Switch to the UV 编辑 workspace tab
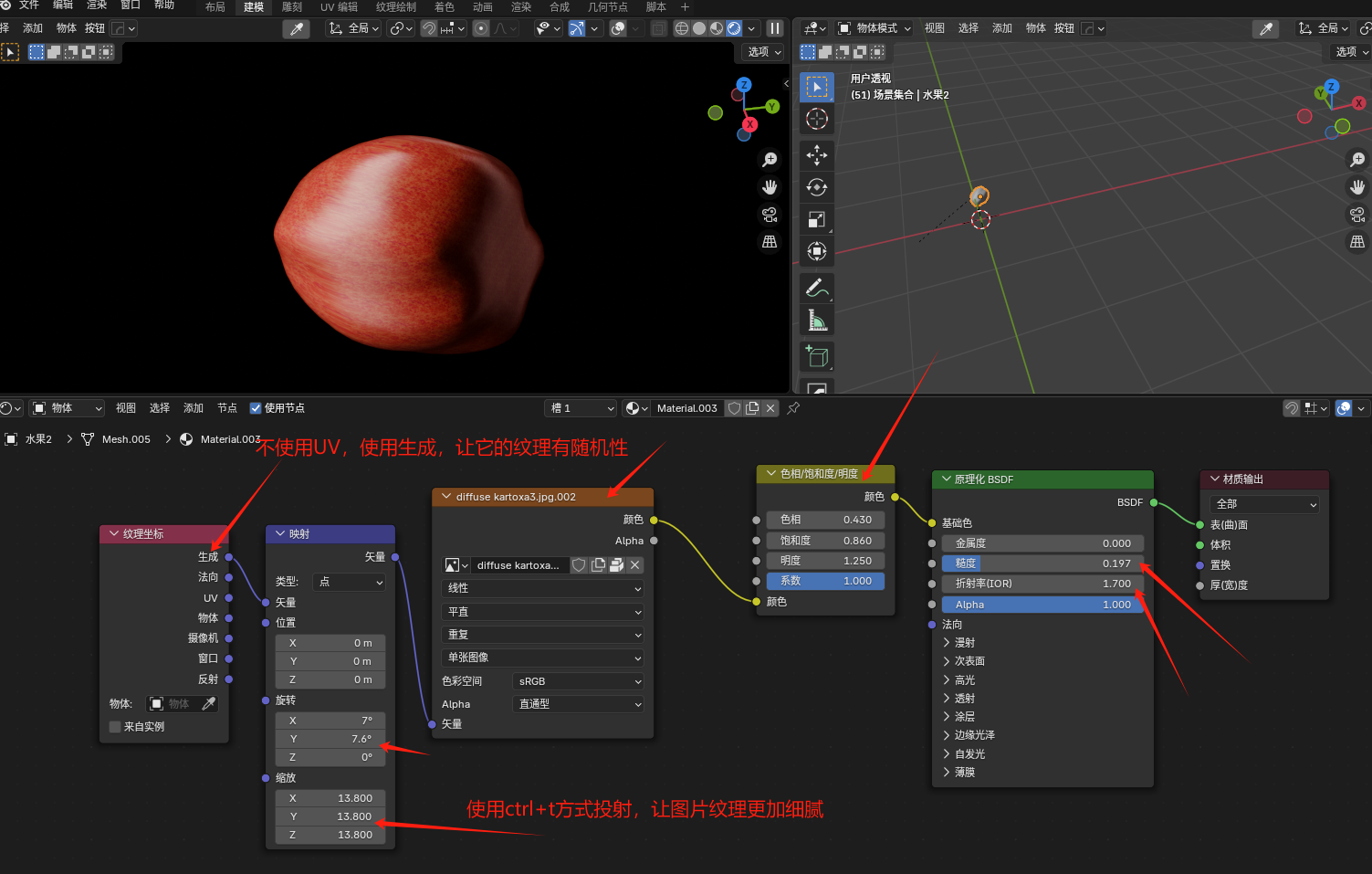The width and height of the screenshot is (1372, 874). [339, 7]
